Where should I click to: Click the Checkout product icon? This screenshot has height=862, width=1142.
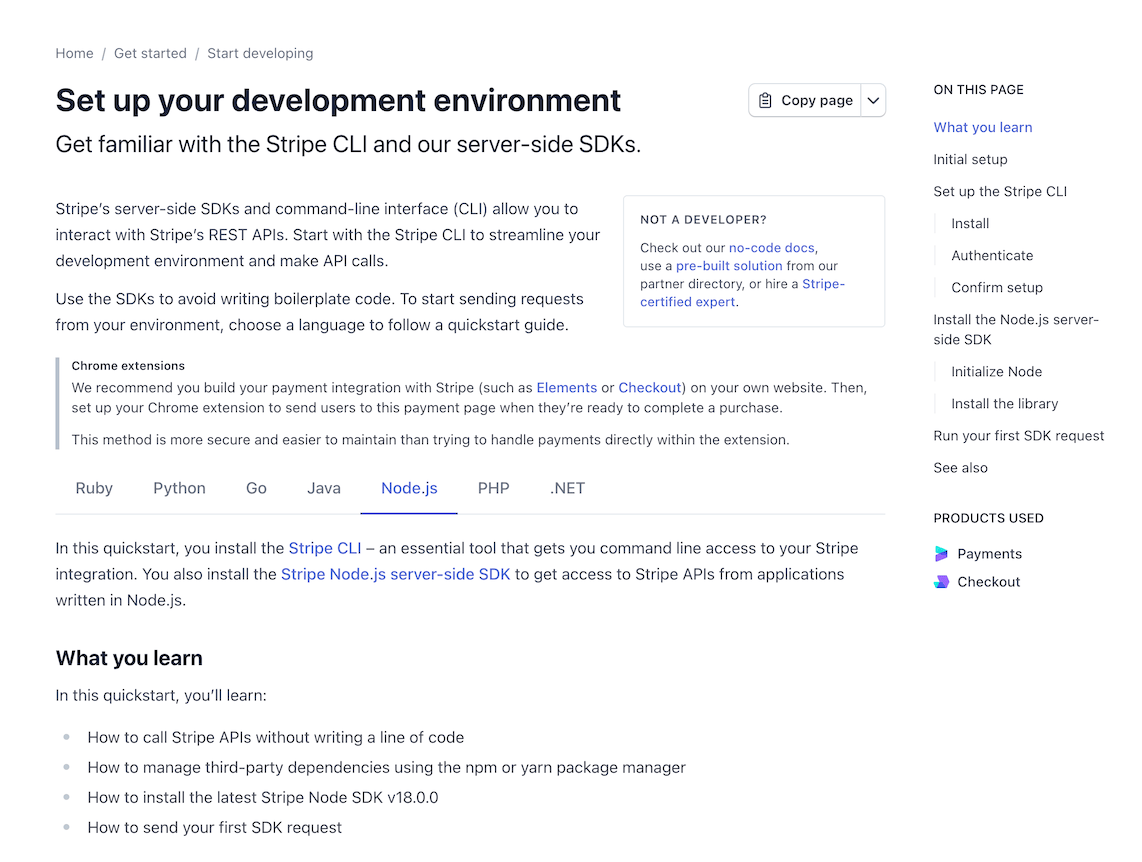point(941,582)
